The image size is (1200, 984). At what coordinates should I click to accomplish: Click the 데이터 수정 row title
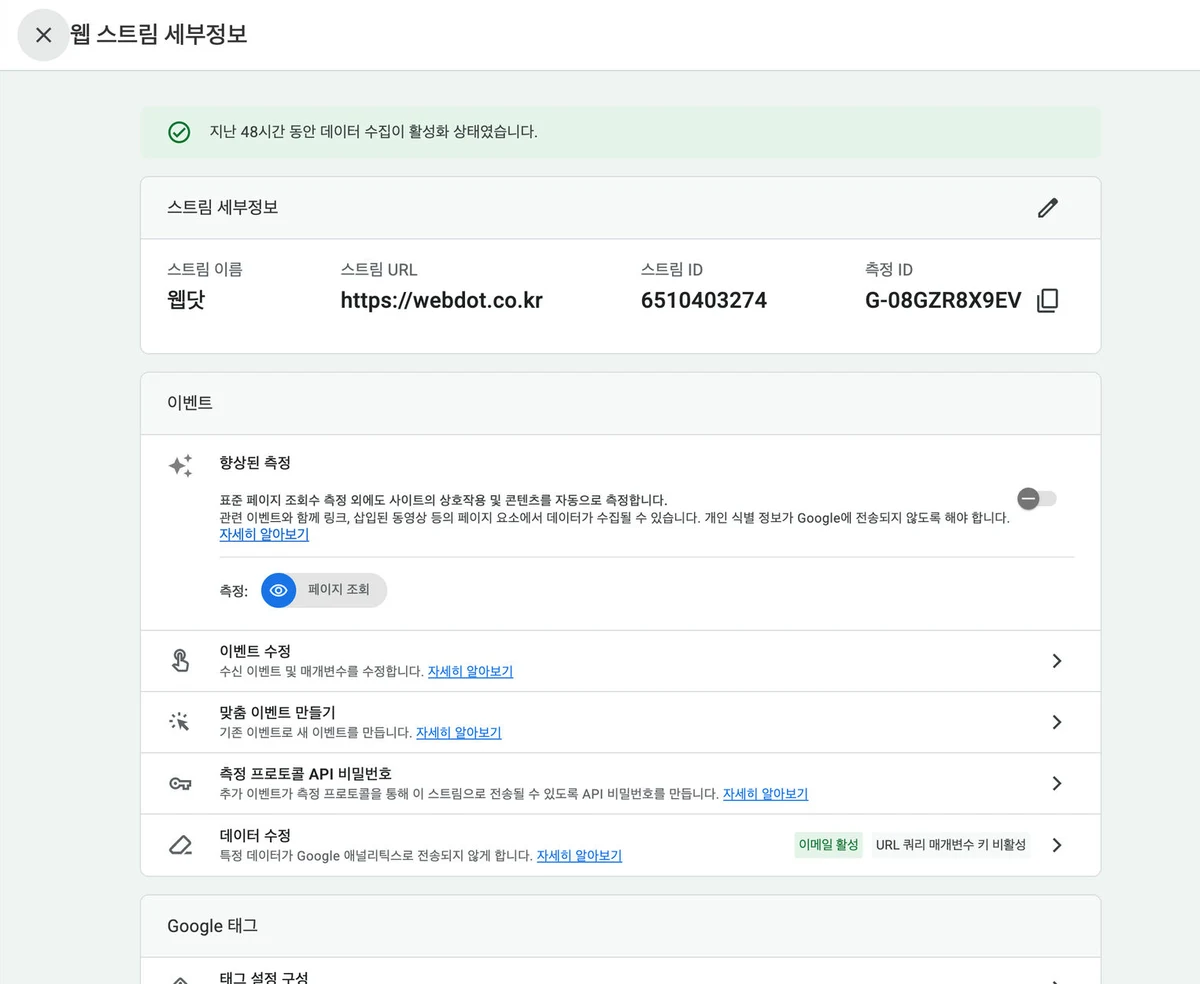click(x=255, y=835)
